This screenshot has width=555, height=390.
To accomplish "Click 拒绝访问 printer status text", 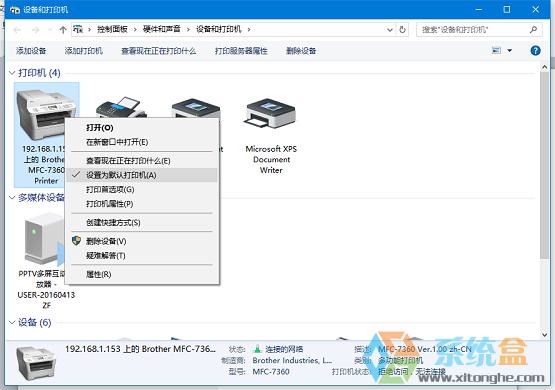I will pos(411,372).
